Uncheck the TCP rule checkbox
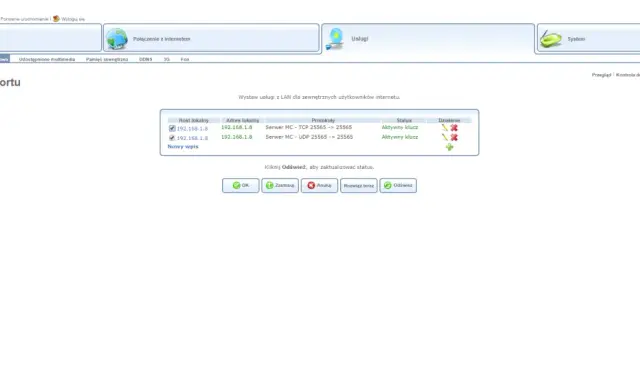This screenshot has width=640, height=384. [x=172, y=128]
